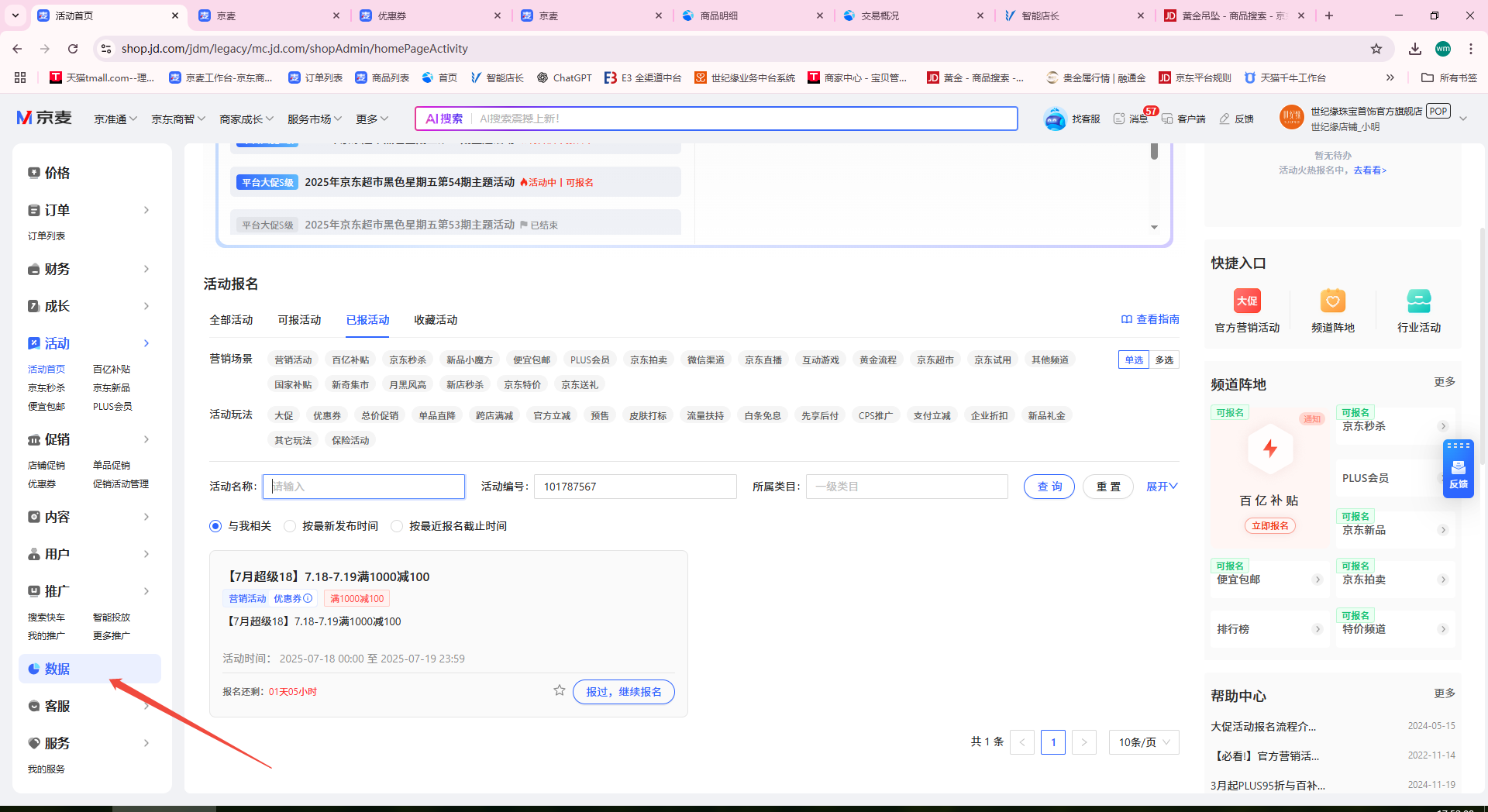Screen dimensions: 1488x812
Task: Expand more filters with 展开
Action: click(x=1161, y=487)
